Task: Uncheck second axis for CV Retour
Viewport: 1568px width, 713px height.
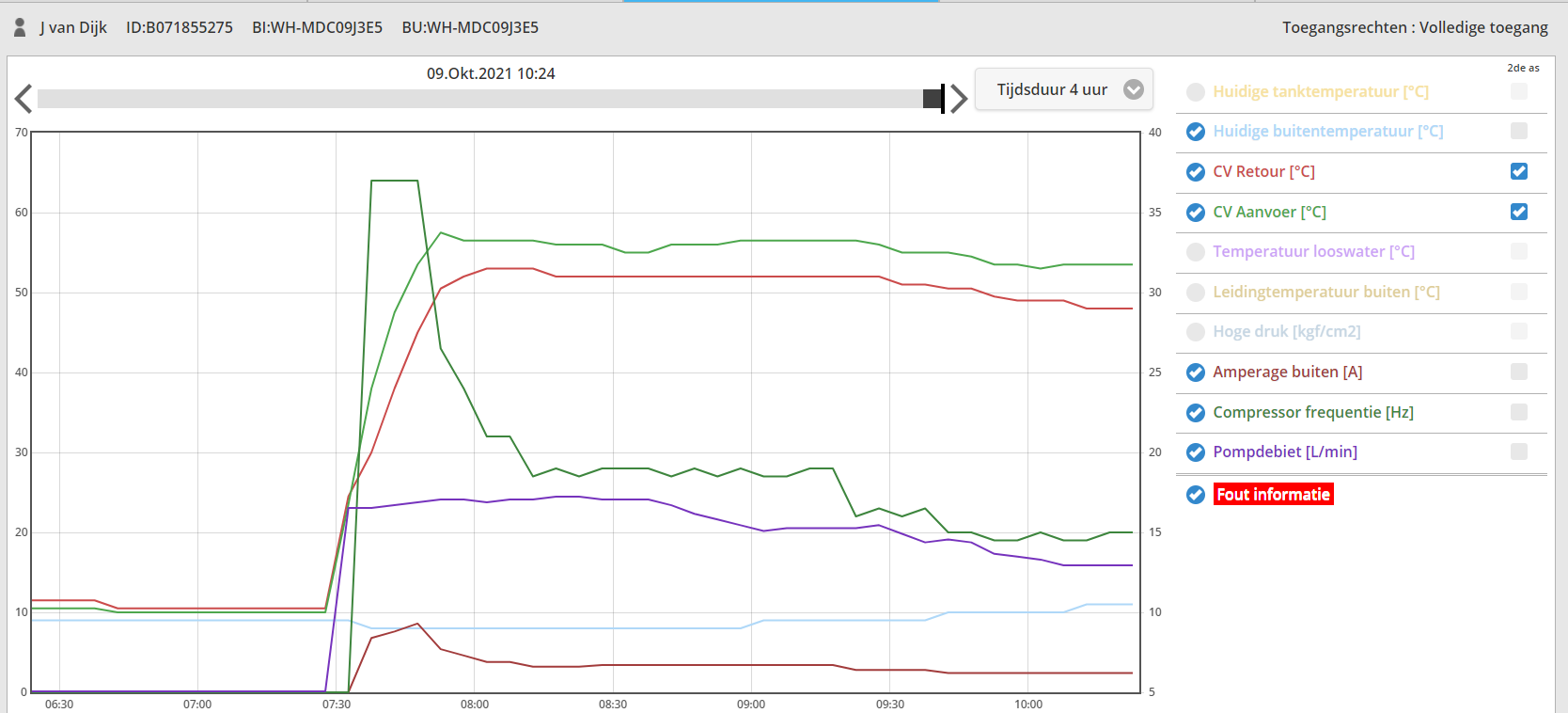Action: click(1519, 171)
